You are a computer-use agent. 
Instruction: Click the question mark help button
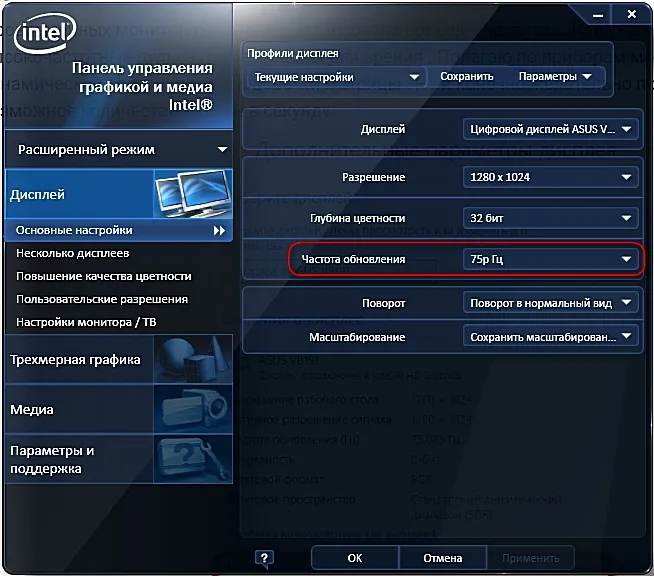[x=264, y=558]
